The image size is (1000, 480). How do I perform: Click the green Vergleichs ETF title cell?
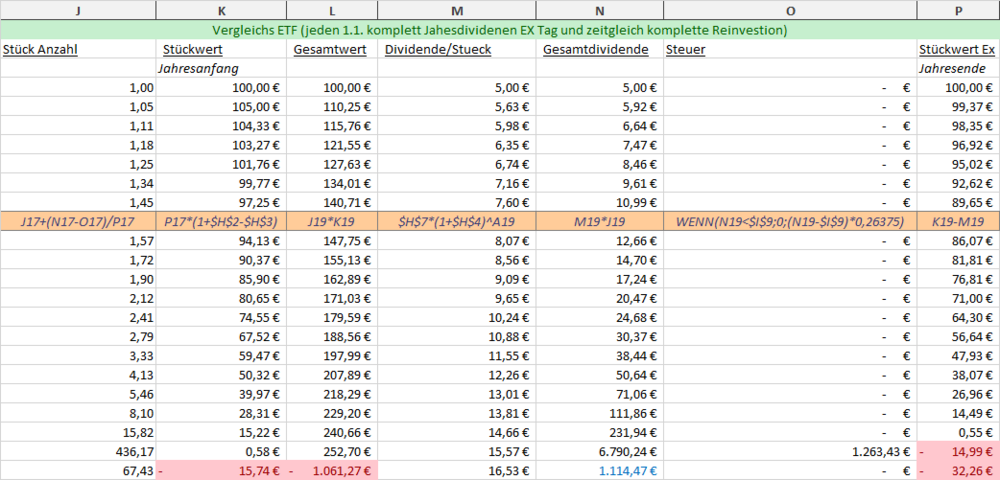500,30
